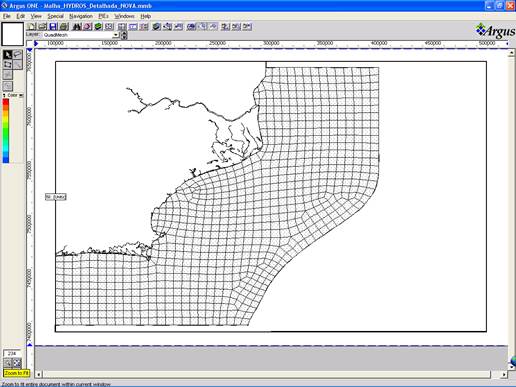Open the Navigation menu
This screenshot has height=387, width=516.
pyautogui.click(x=81, y=16)
